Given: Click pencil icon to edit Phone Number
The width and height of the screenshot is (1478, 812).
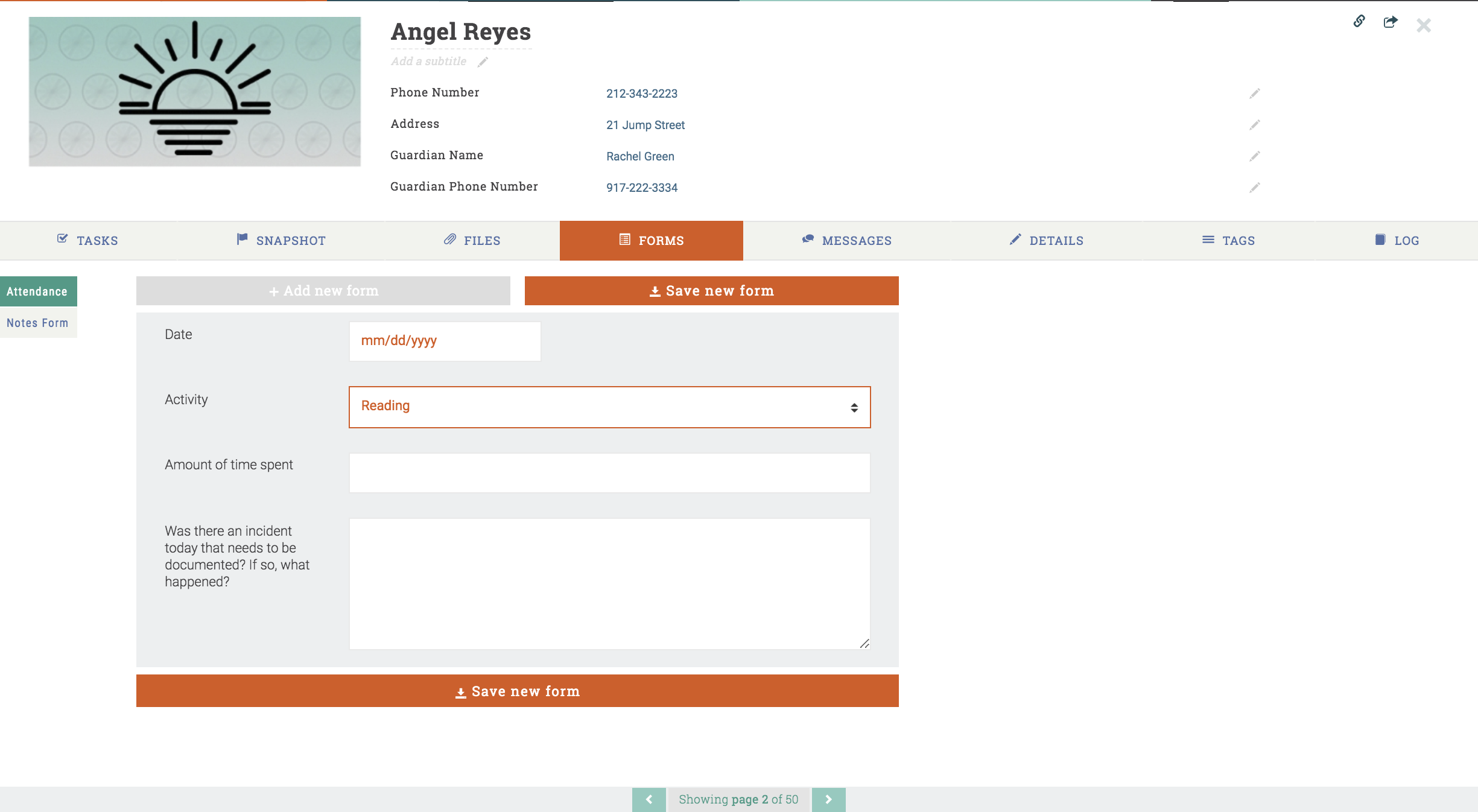Looking at the screenshot, I should 1254,94.
